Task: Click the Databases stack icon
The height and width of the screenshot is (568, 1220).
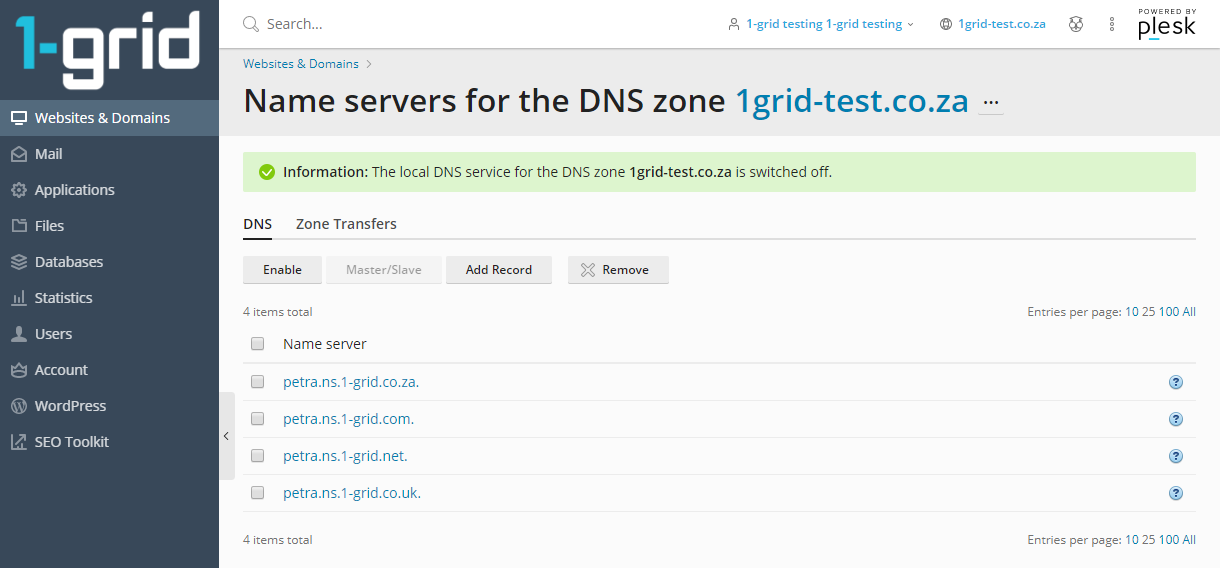Action: point(18,262)
